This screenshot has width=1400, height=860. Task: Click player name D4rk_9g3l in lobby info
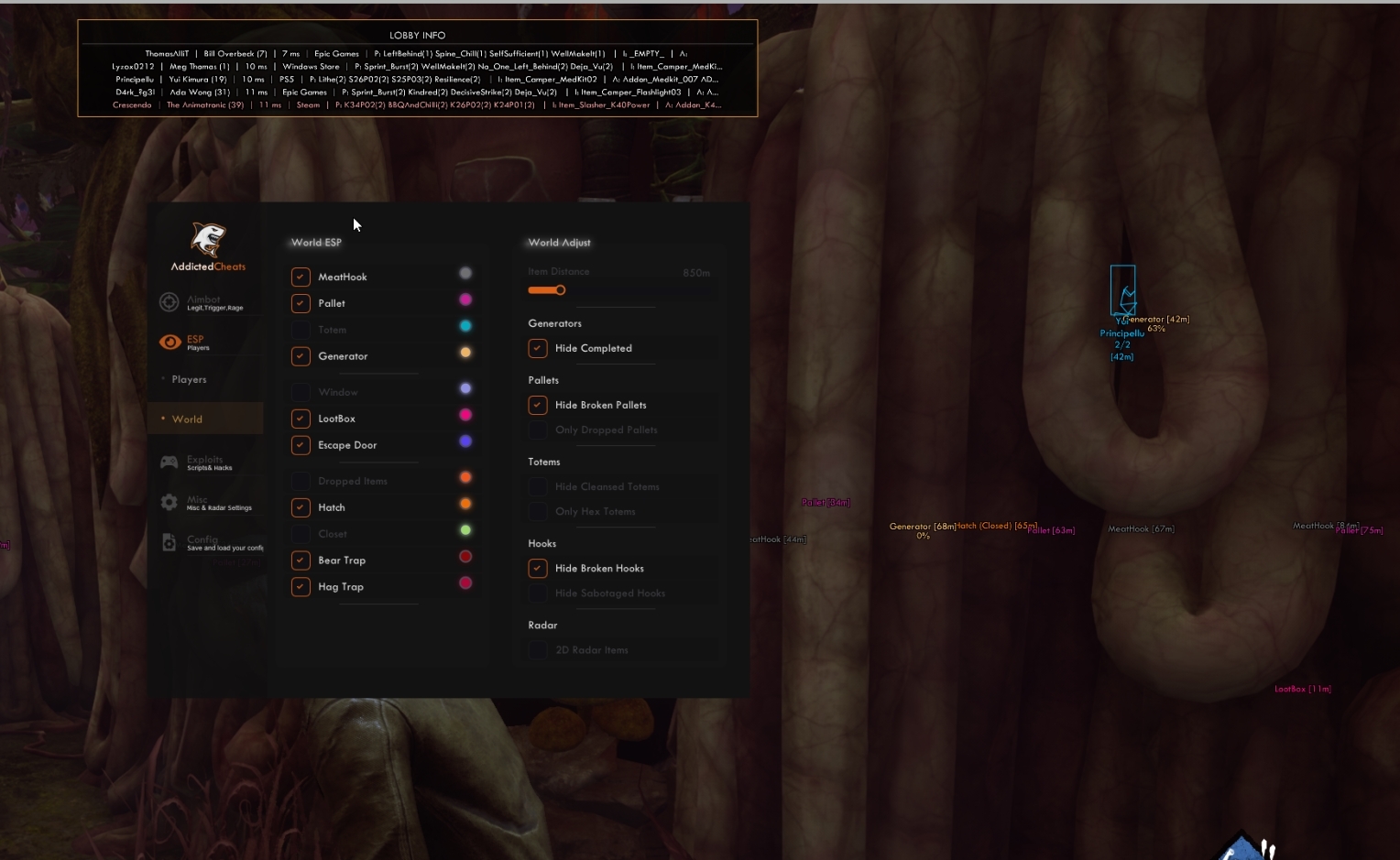click(x=135, y=93)
